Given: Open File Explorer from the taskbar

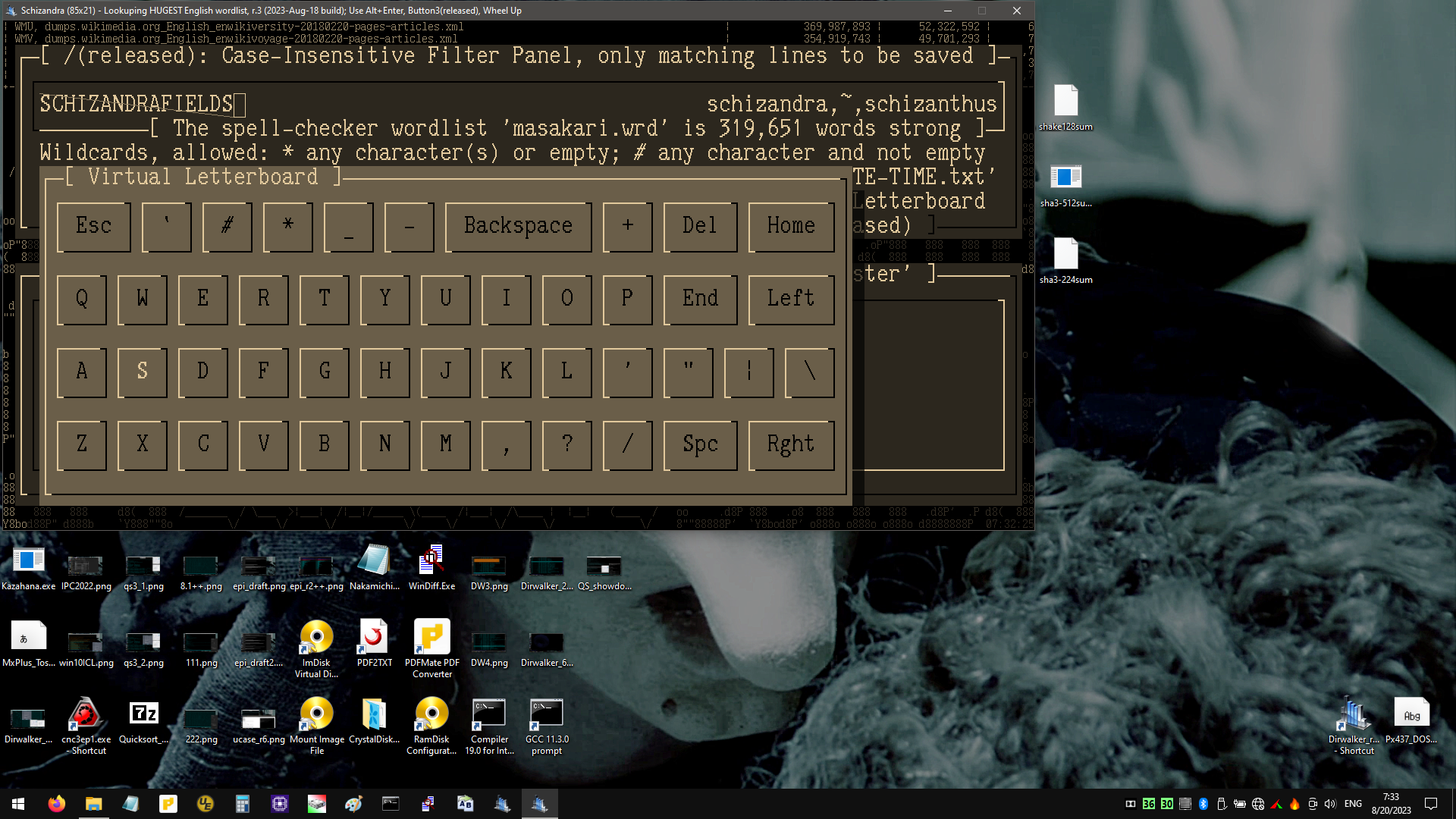Looking at the screenshot, I should [93, 804].
